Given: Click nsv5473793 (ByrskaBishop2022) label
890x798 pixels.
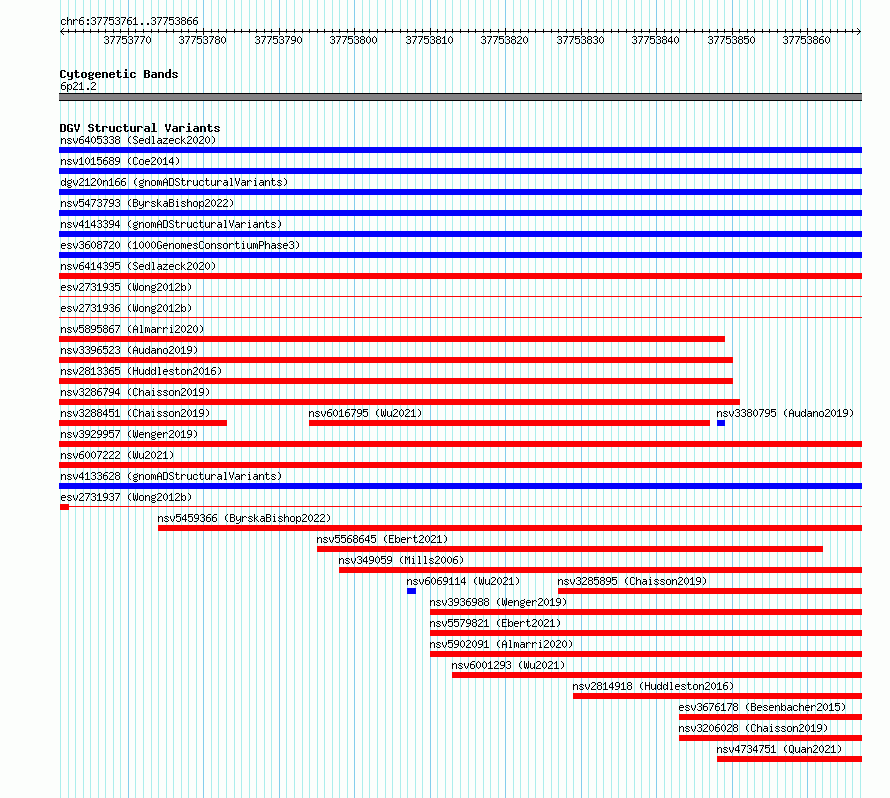Looking at the screenshot, I should (x=147, y=203).
